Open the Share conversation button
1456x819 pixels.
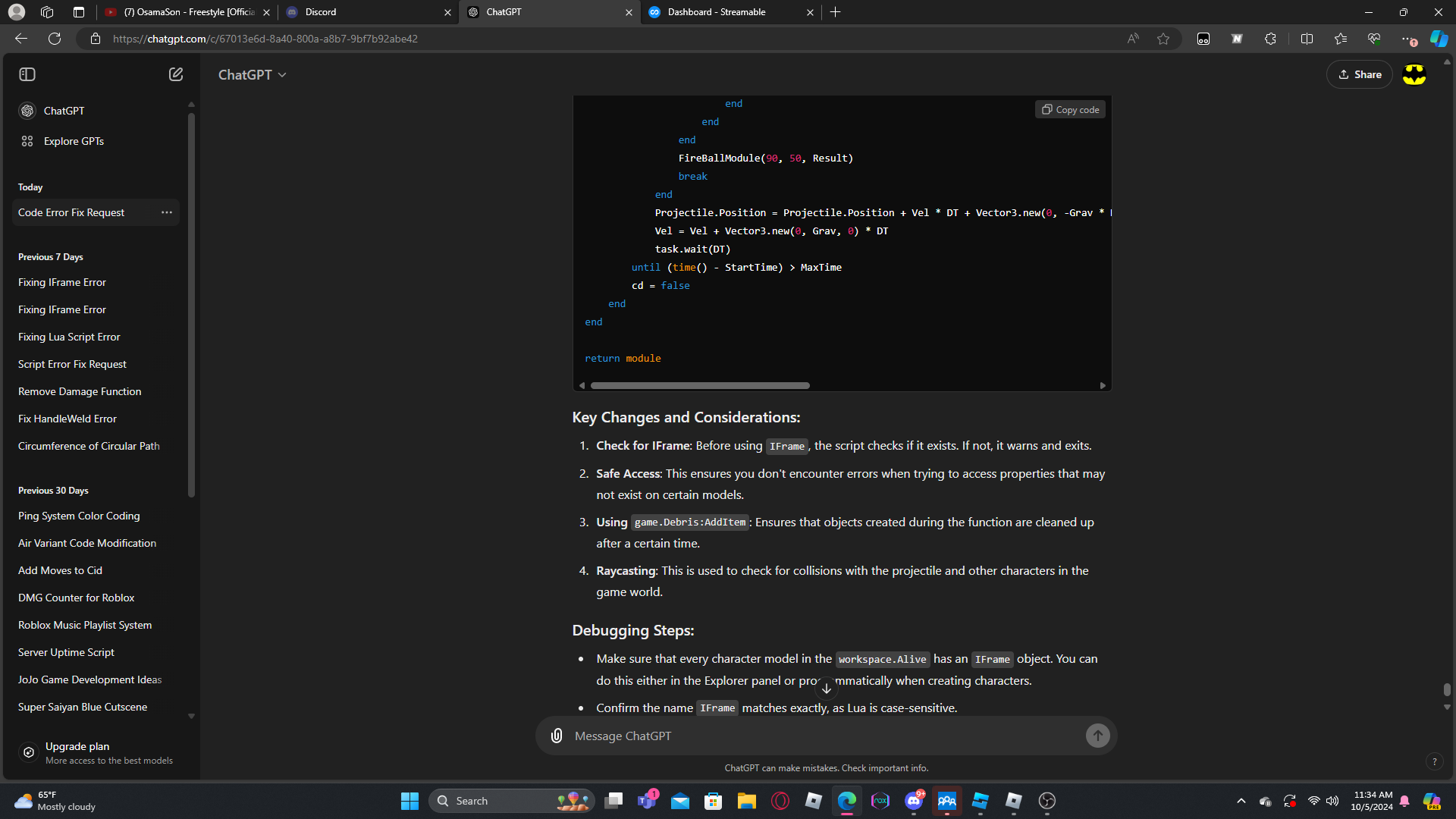tap(1360, 74)
